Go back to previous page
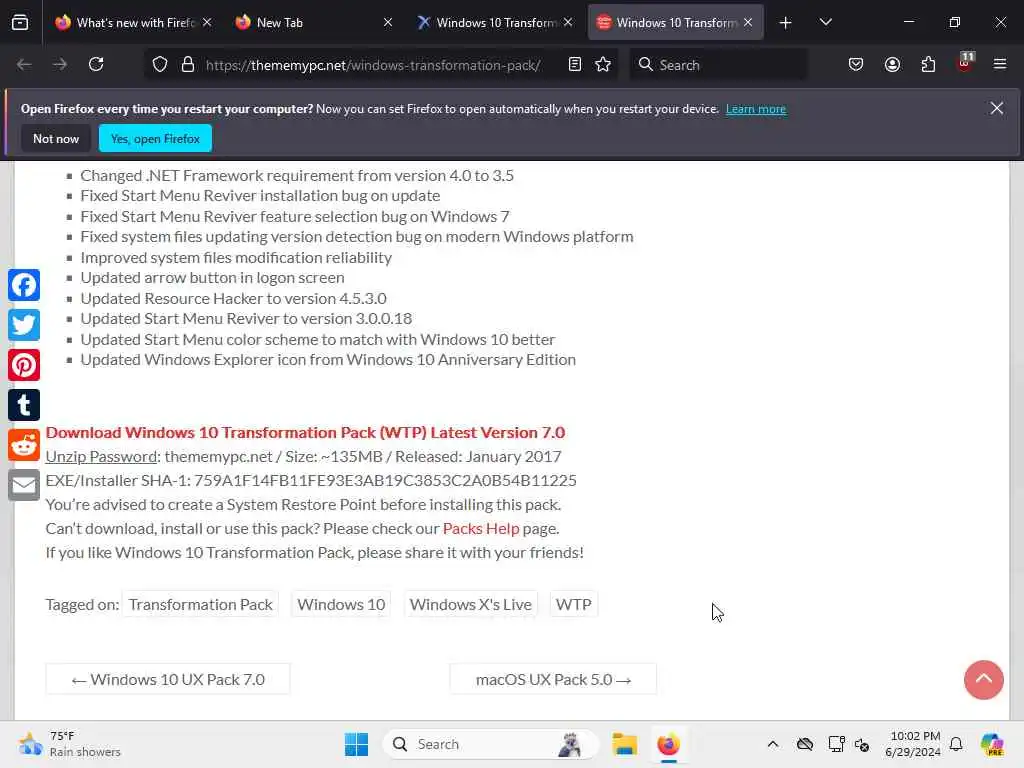 coord(24,65)
